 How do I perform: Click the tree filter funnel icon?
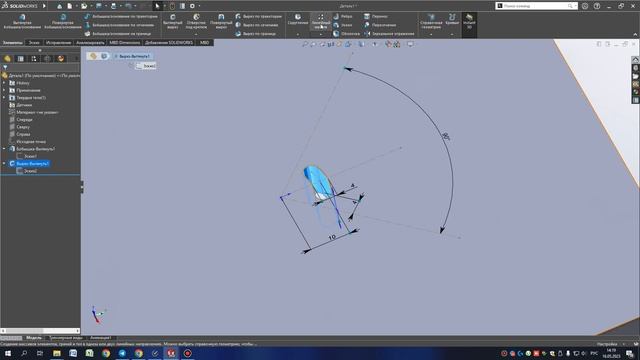(5, 67)
